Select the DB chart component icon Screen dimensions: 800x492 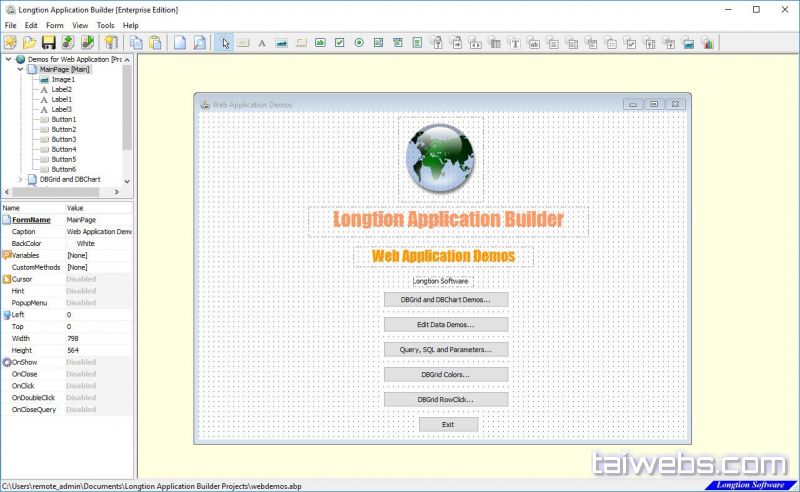(708, 42)
